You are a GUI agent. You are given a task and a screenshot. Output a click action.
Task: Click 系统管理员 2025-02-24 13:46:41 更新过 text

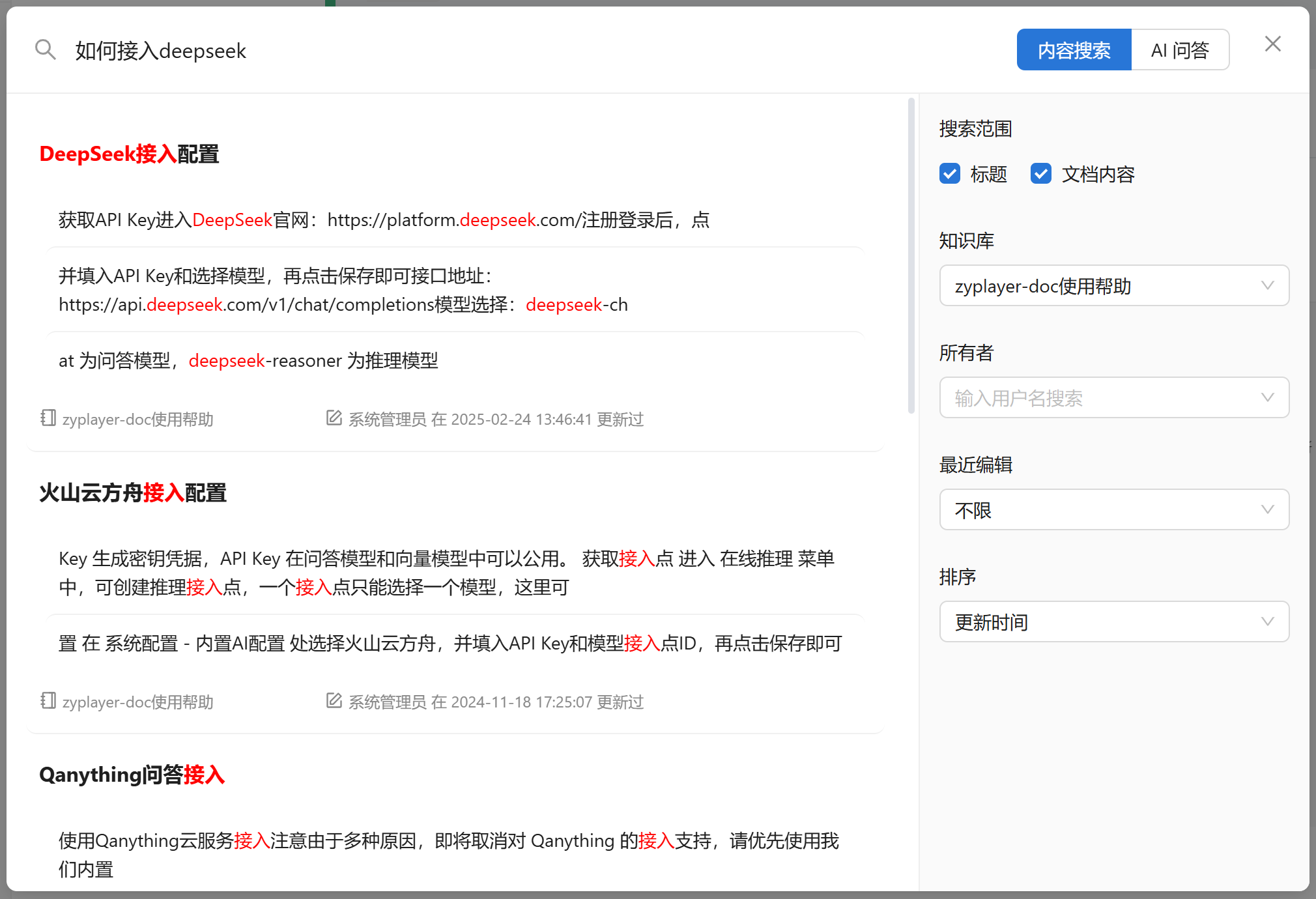(x=496, y=419)
